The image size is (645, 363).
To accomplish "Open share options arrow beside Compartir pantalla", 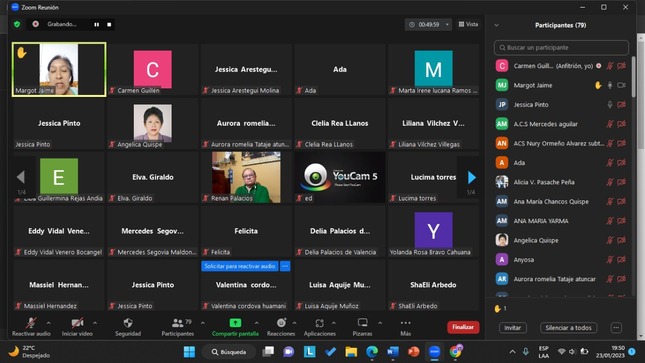I will 257,323.
